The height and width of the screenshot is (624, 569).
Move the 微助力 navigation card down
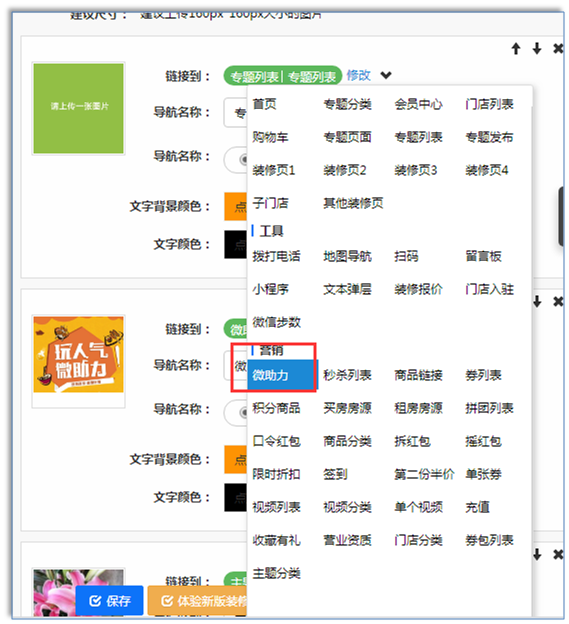coord(537,302)
